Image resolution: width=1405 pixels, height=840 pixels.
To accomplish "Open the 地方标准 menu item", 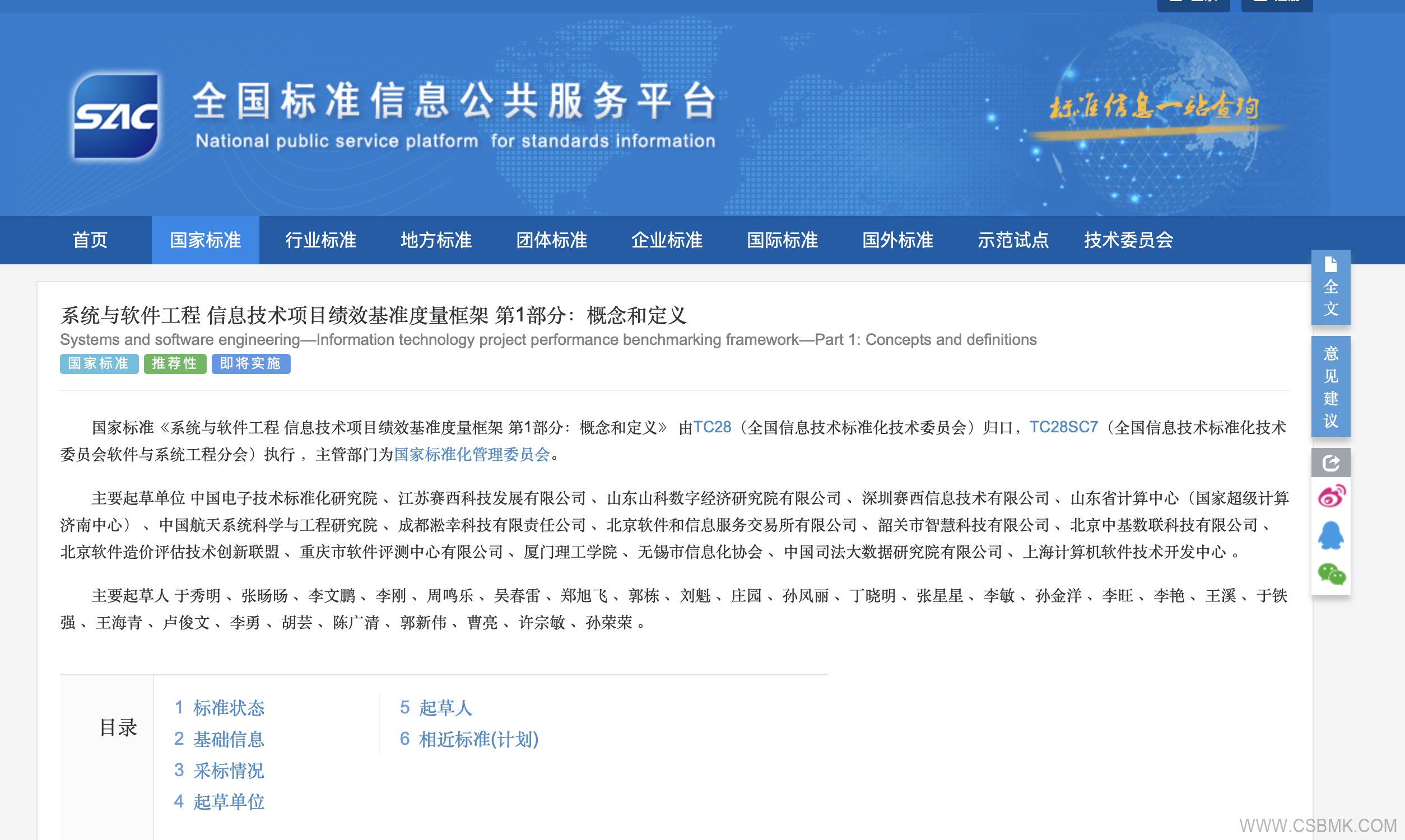I will (x=436, y=240).
